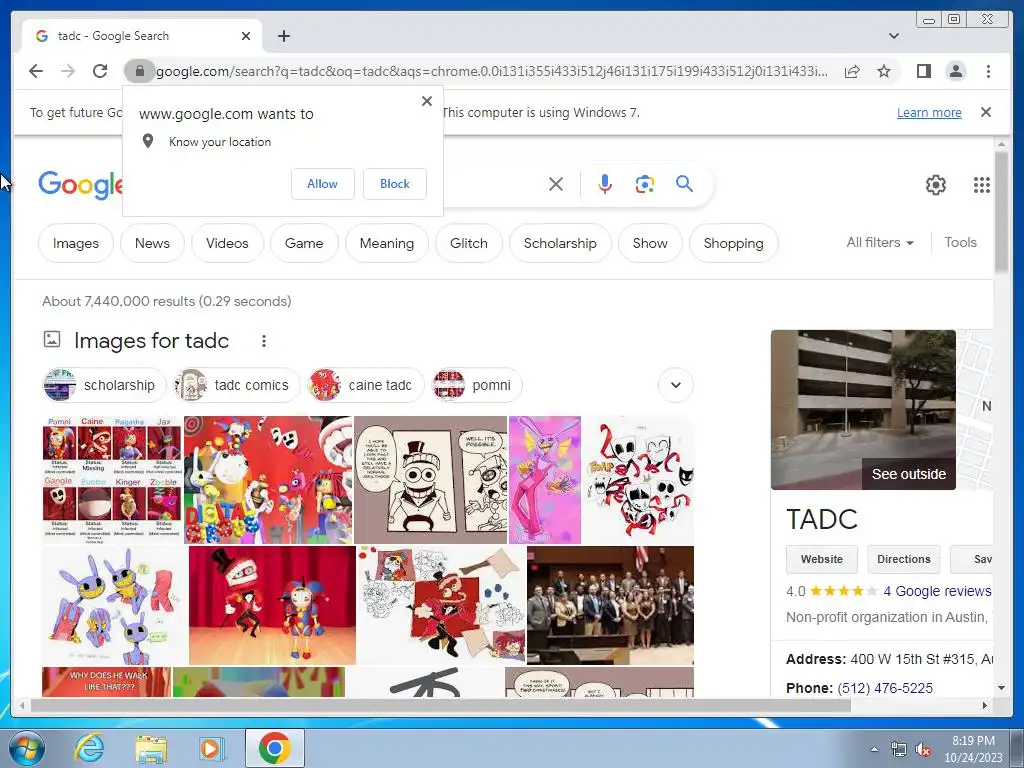The height and width of the screenshot is (768, 1024).
Task: Filter images by scholarship chip
Action: tap(104, 385)
